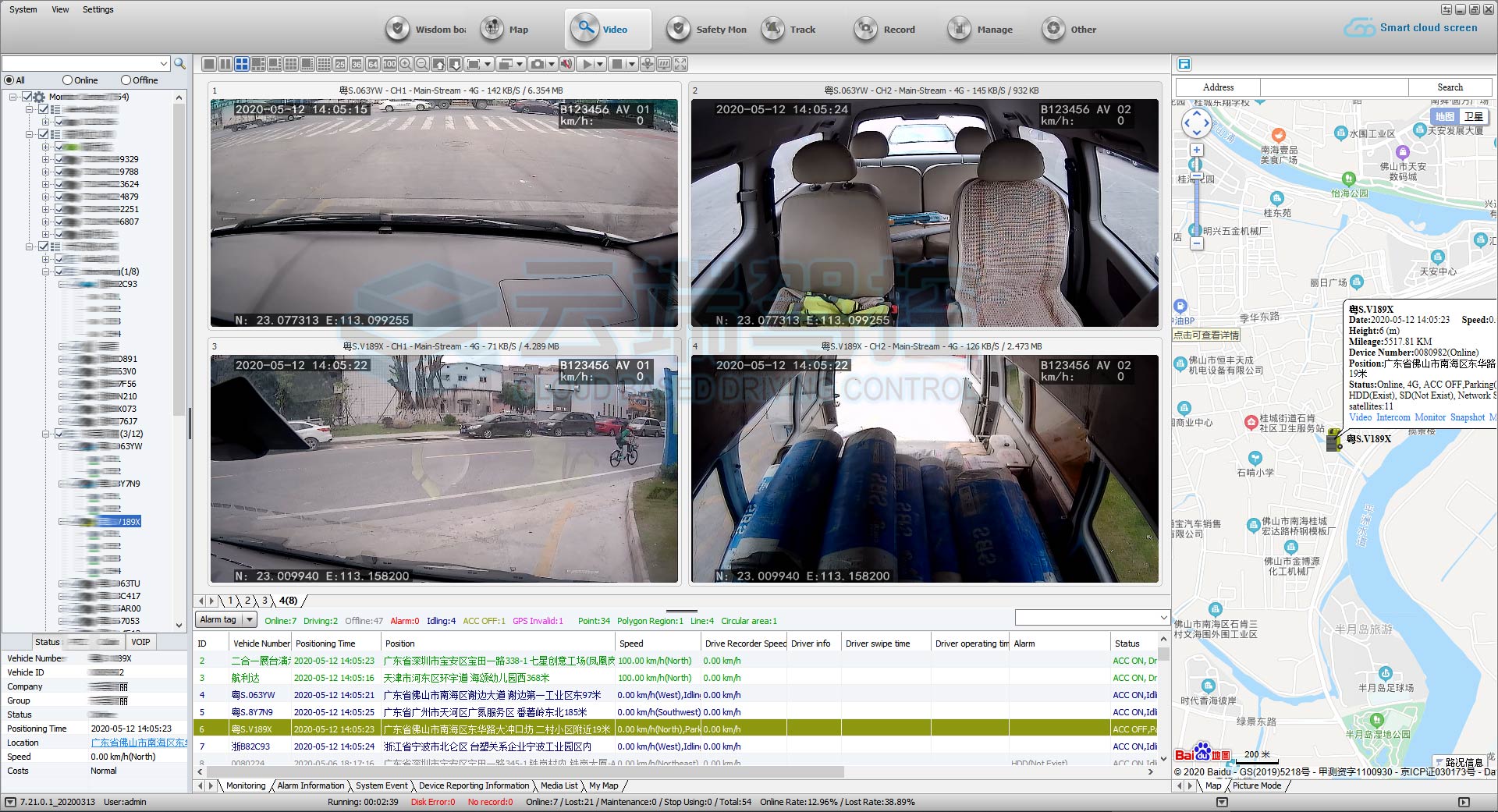The image size is (1498, 812).
Task: Collapse the (3/12) group node
Action: coord(45,434)
